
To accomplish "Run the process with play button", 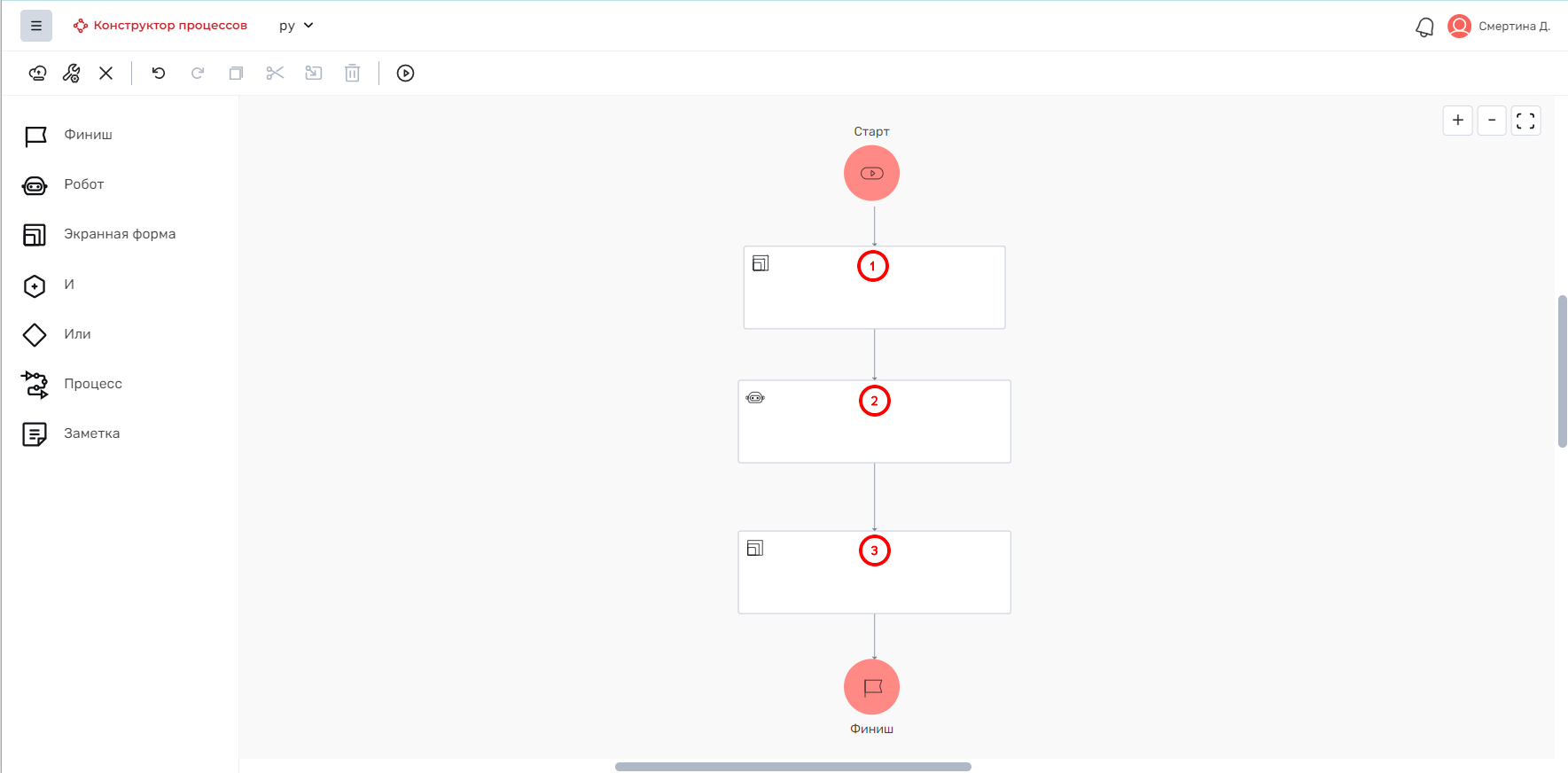I will pyautogui.click(x=405, y=74).
